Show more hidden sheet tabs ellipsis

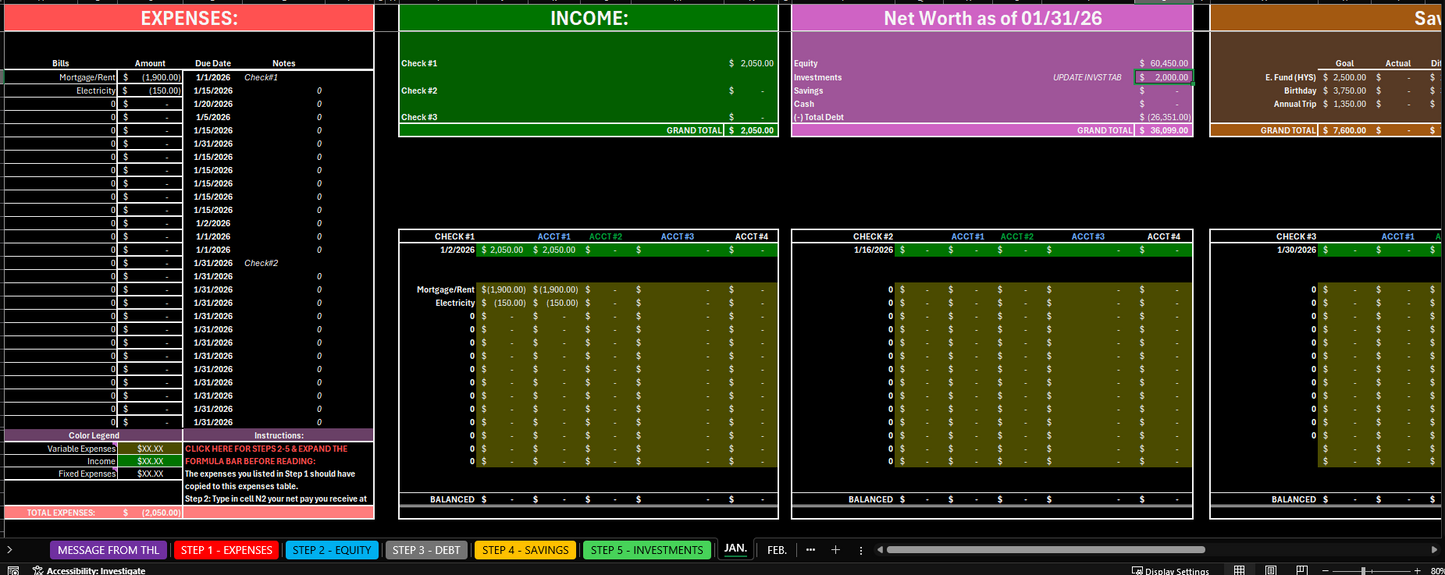tap(810, 550)
